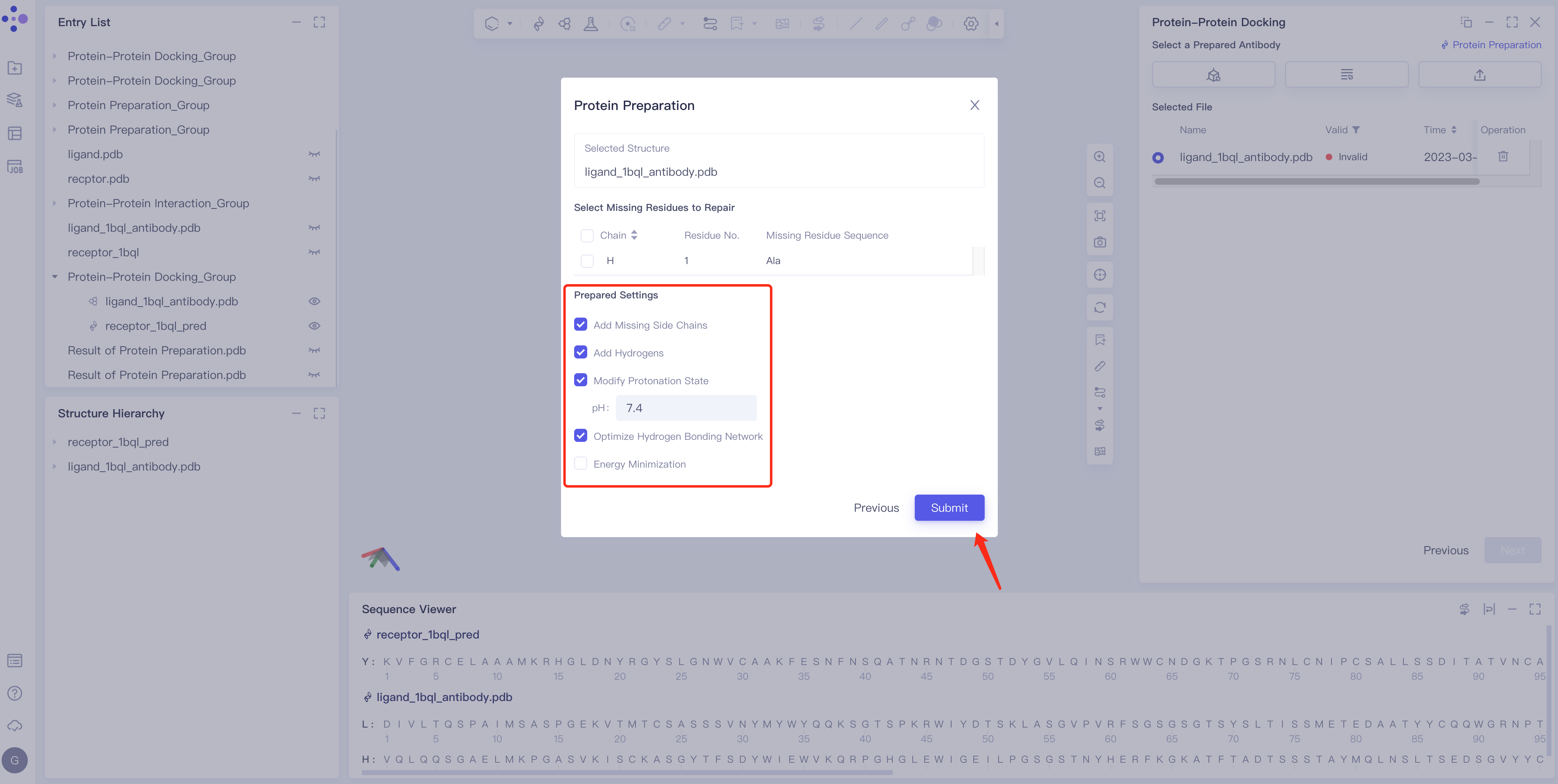Viewport: 1558px width, 784px height.
Task: Check the chain H missing residue checkbox
Action: 587,261
